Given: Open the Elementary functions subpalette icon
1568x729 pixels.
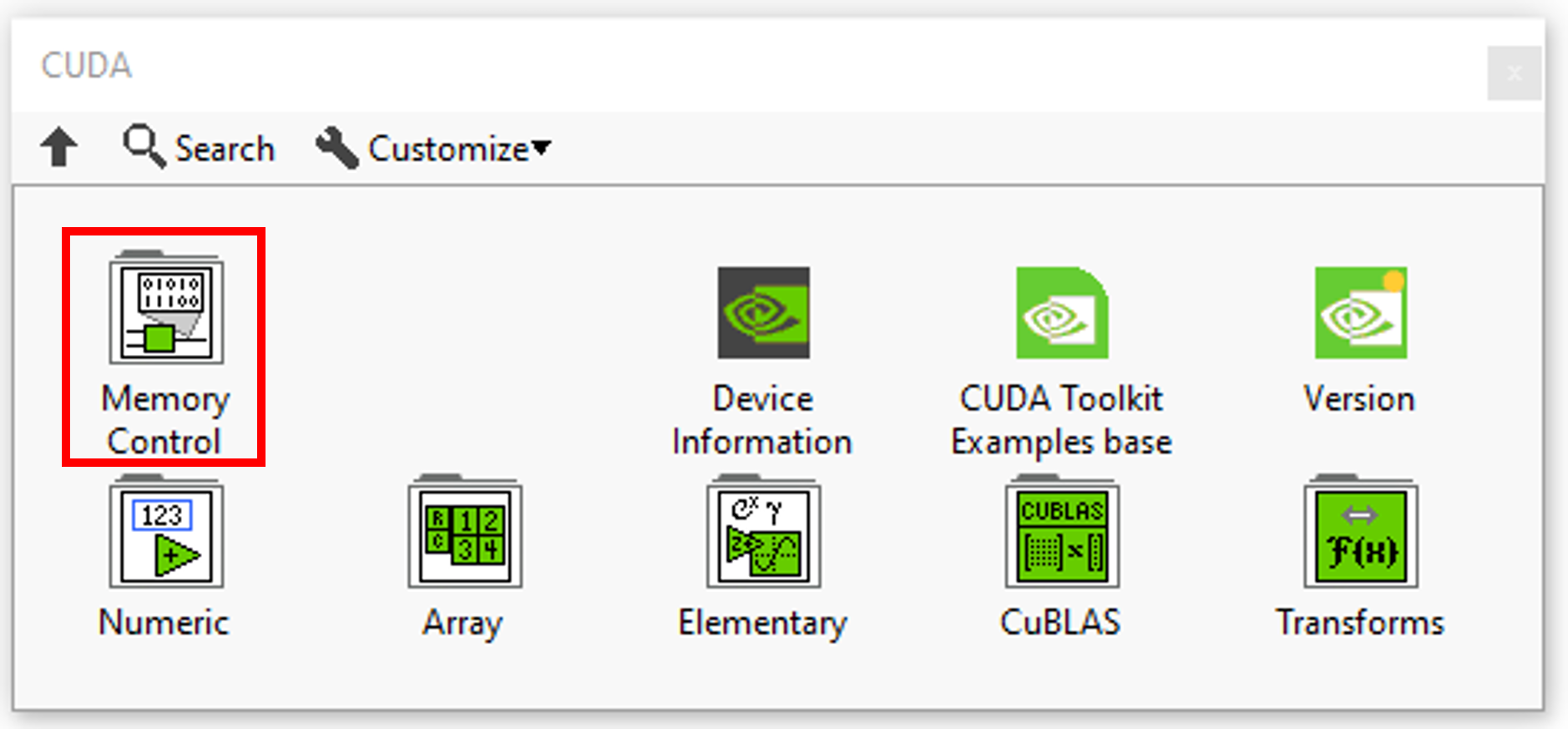Looking at the screenshot, I should point(763,535).
